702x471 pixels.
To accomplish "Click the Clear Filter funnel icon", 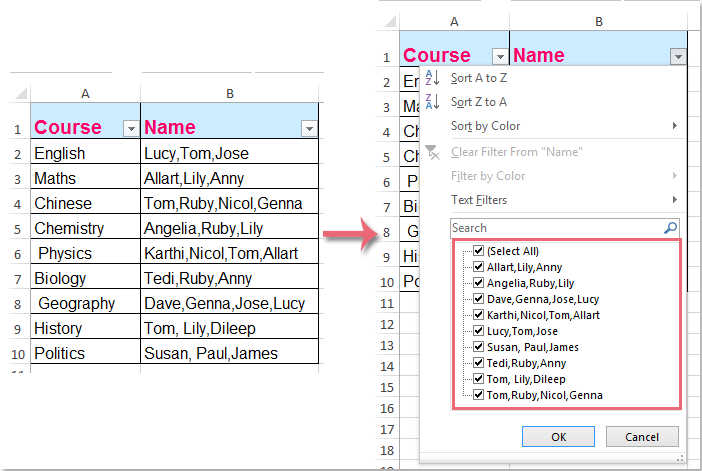I will 432,152.
